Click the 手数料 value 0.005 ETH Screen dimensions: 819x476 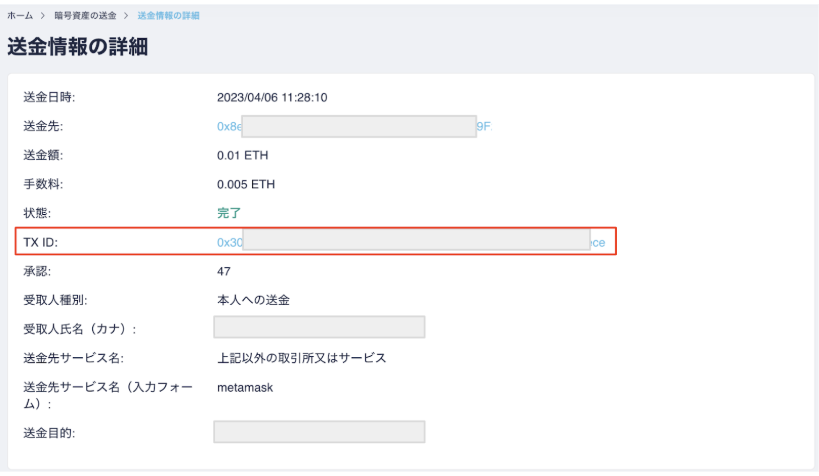pos(246,185)
